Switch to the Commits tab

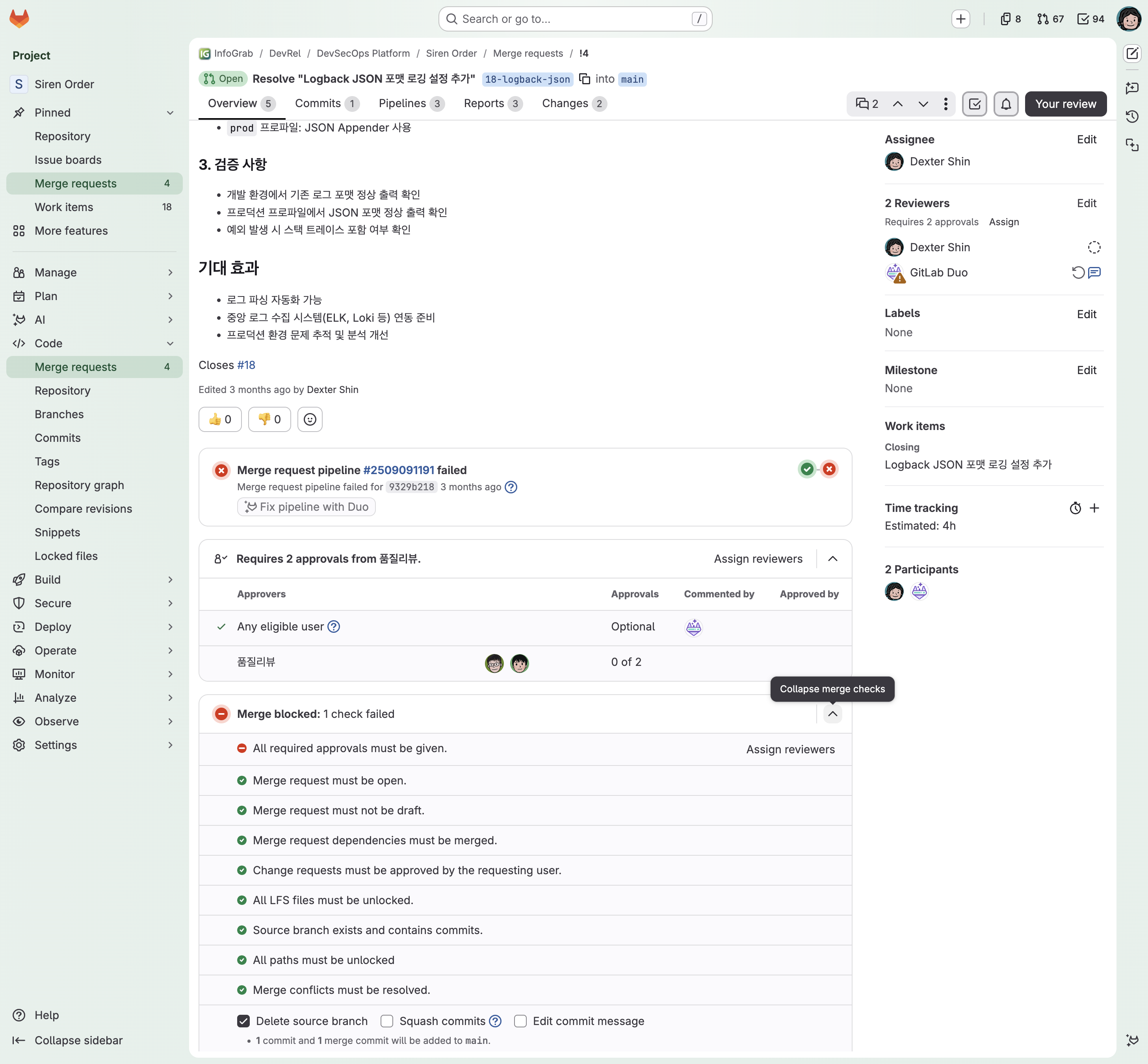pyautogui.click(x=327, y=104)
